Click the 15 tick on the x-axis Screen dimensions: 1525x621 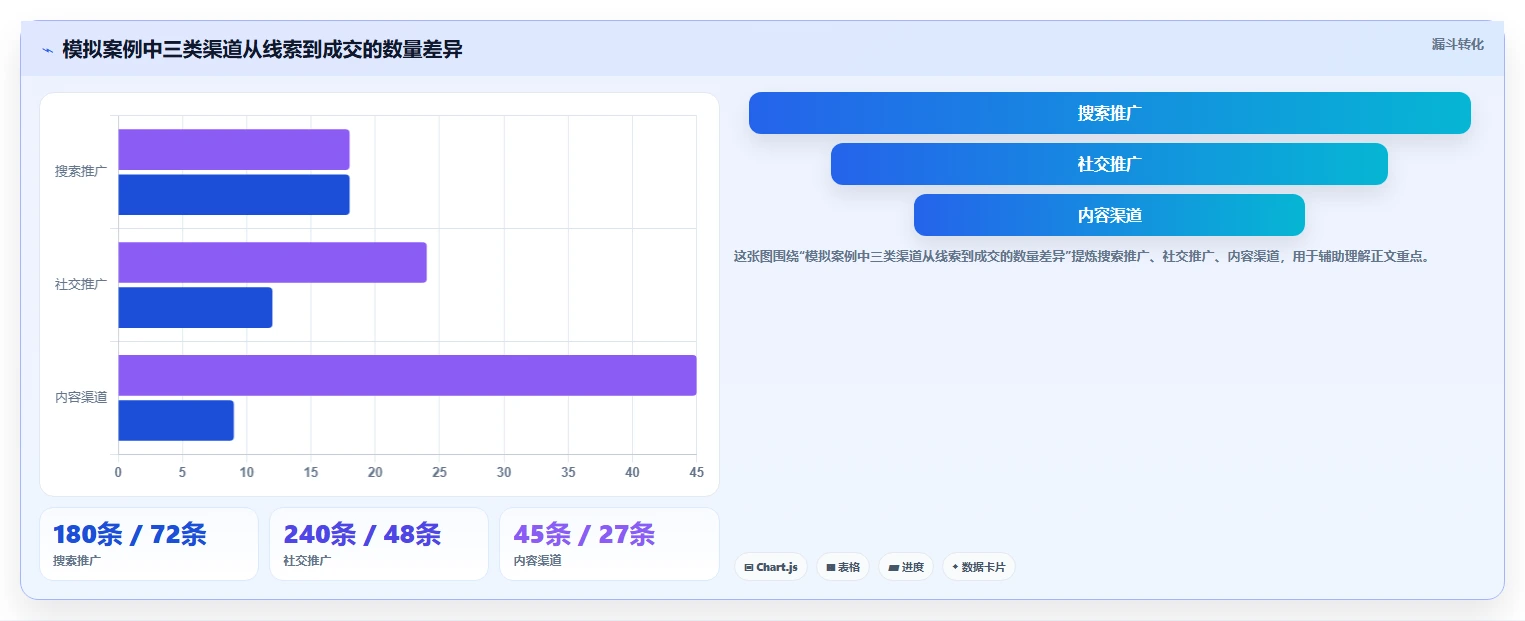pyautogui.click(x=311, y=472)
